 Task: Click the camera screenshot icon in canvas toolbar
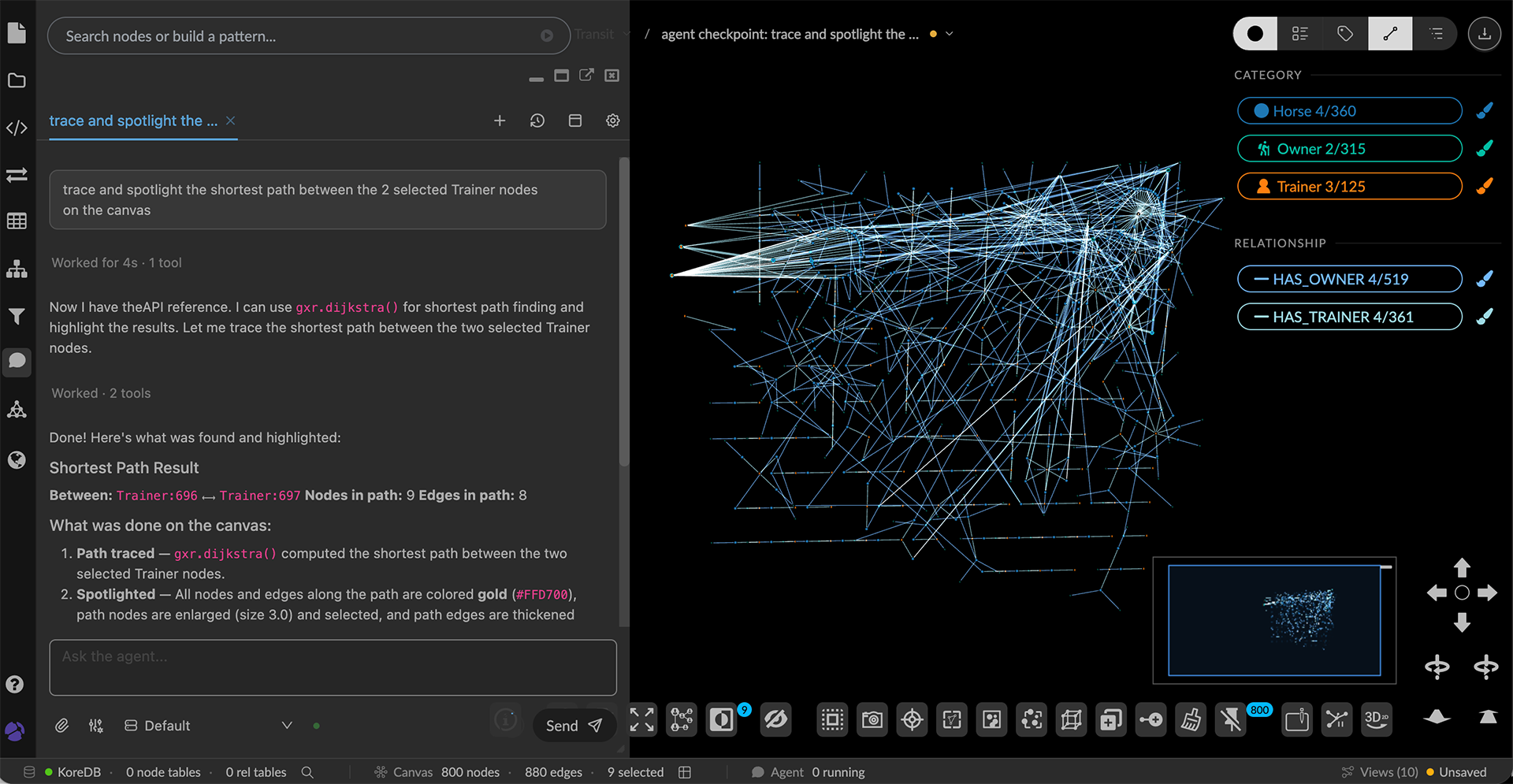872,719
